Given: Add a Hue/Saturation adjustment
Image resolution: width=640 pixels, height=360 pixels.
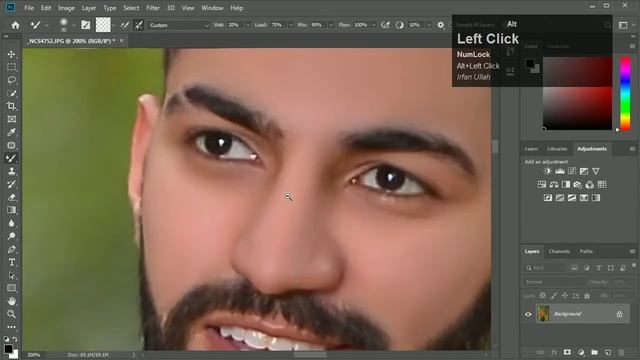Looking at the screenshot, I should (542, 184).
